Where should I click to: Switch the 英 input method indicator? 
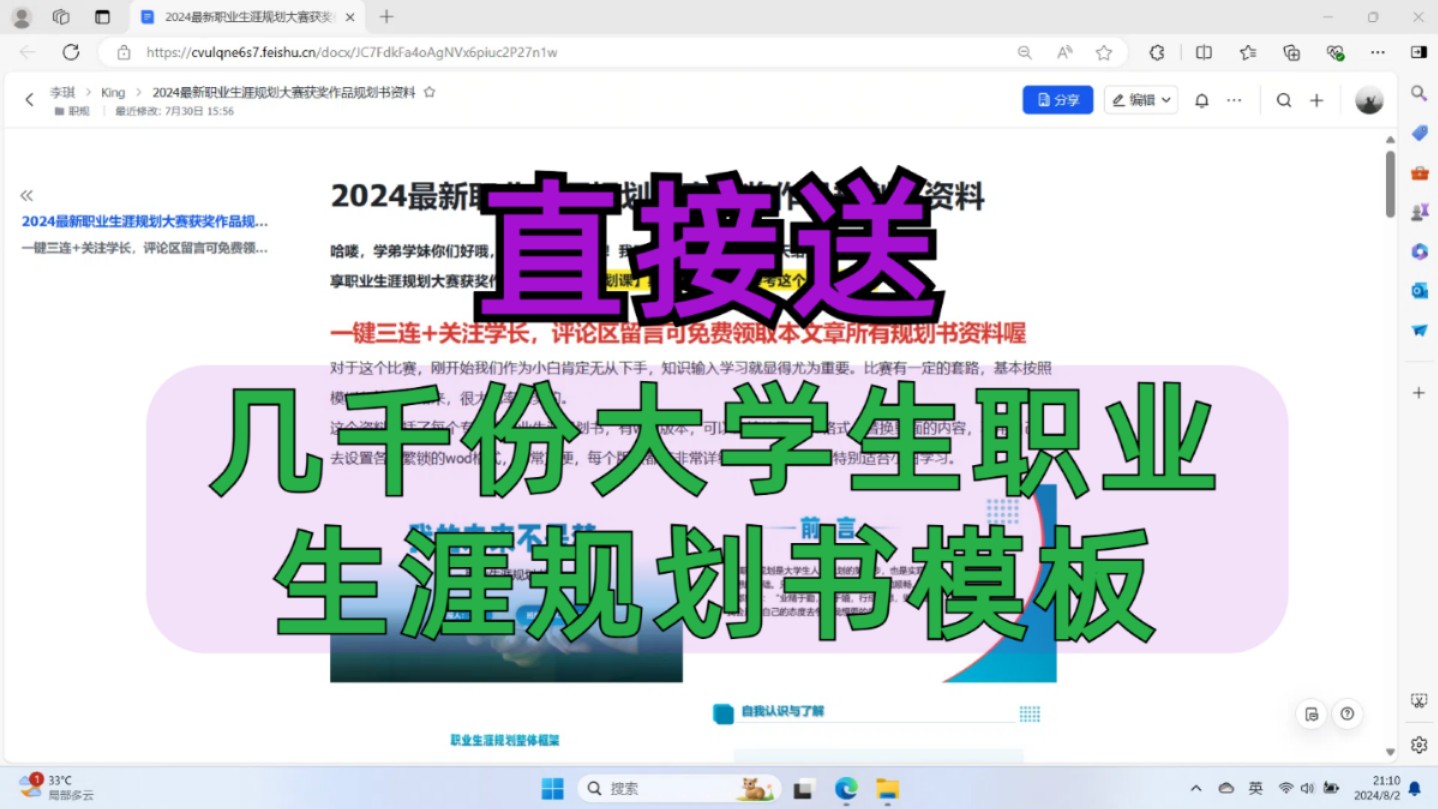(1255, 789)
